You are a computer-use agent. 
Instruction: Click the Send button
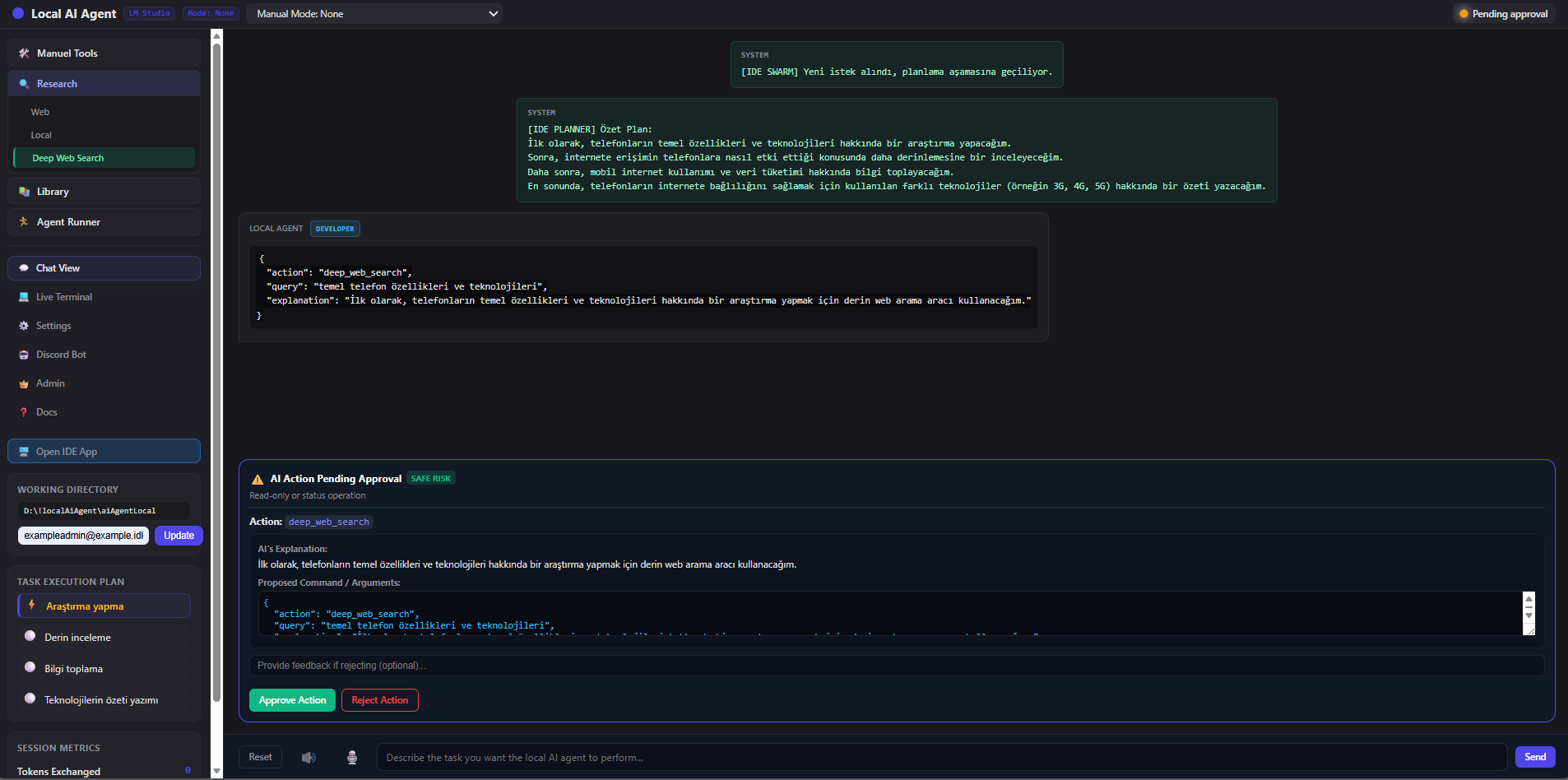click(1535, 757)
